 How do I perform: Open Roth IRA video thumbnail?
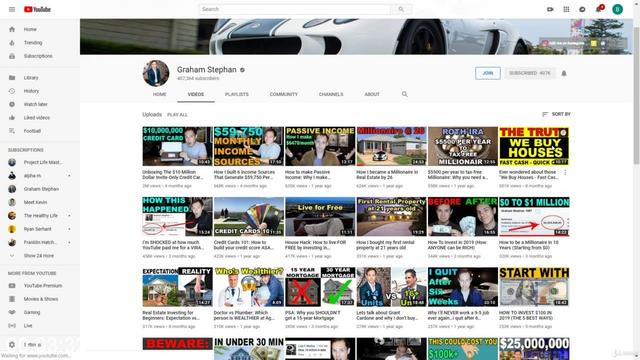point(462,146)
